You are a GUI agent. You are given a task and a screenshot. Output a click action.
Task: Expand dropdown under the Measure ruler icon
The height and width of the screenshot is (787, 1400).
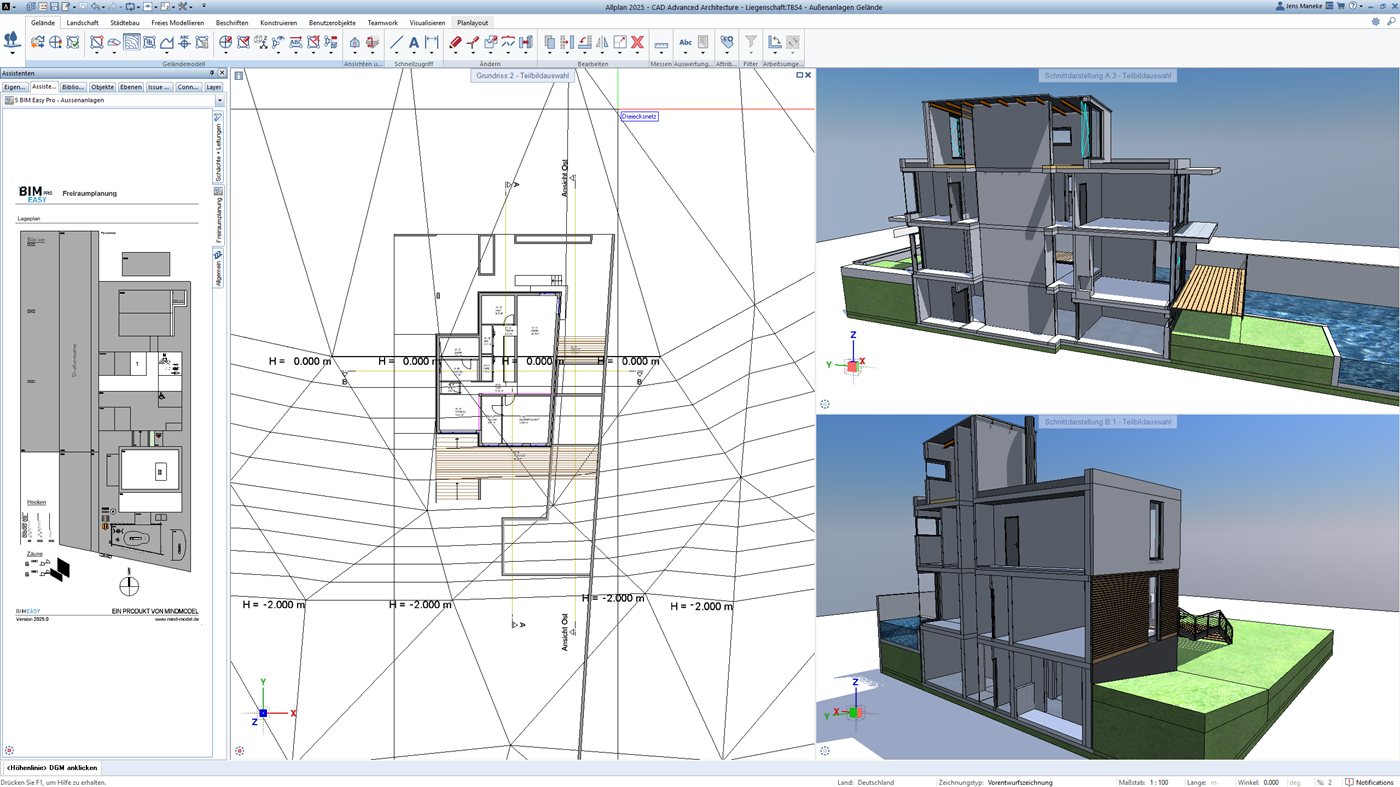tap(661, 54)
